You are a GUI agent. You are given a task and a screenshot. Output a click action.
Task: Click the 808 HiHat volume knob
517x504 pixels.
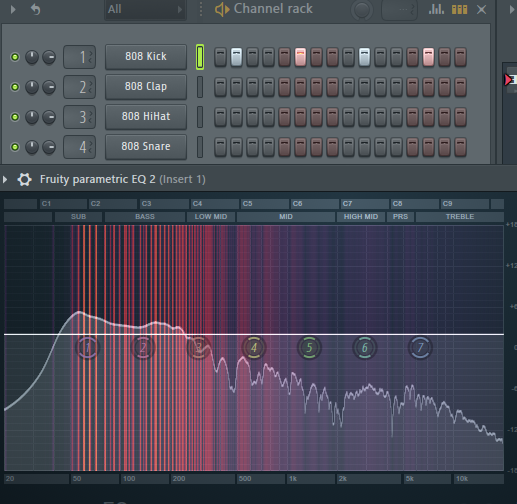49,117
